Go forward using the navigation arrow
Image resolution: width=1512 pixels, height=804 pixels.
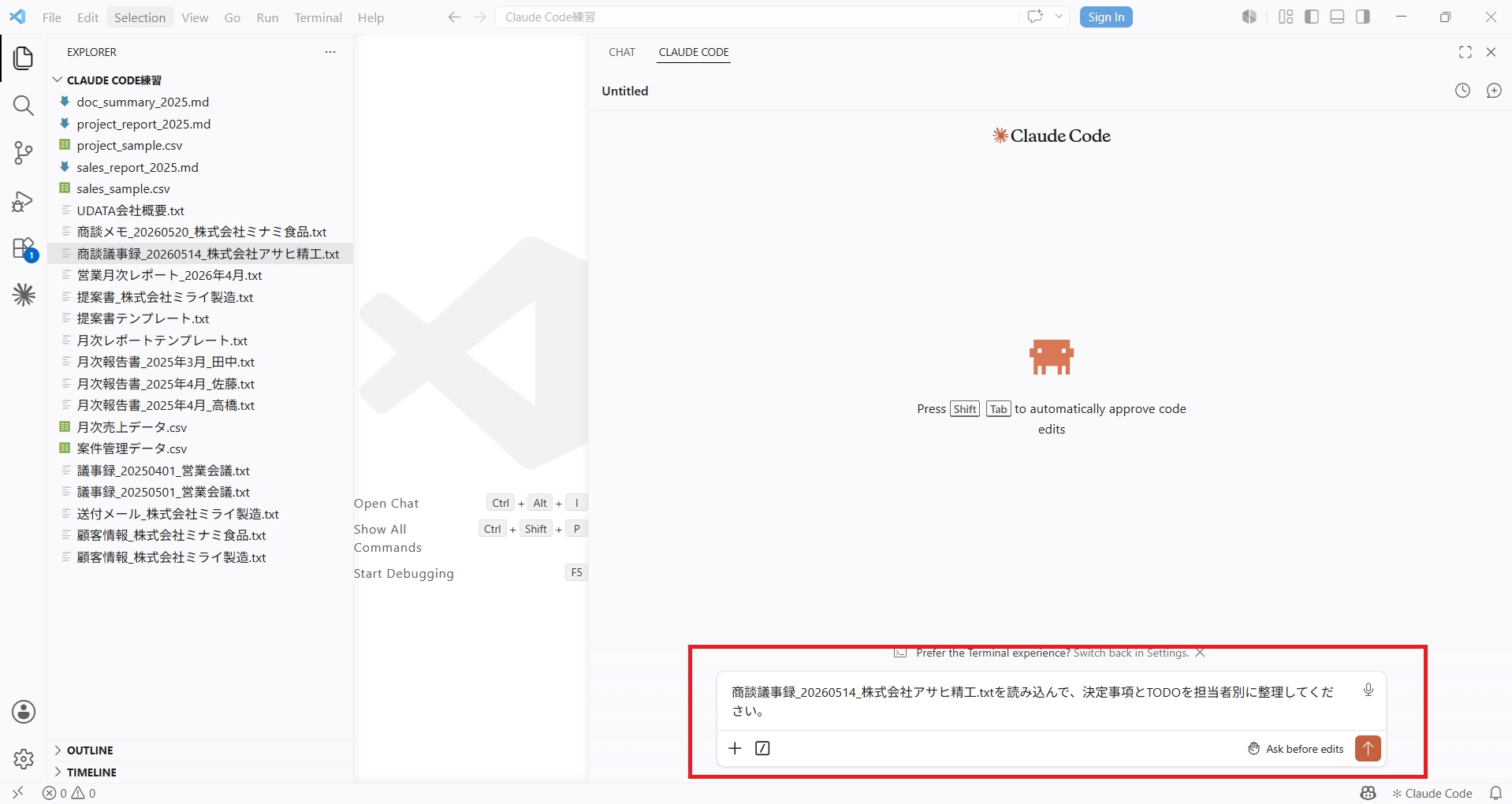coord(480,17)
